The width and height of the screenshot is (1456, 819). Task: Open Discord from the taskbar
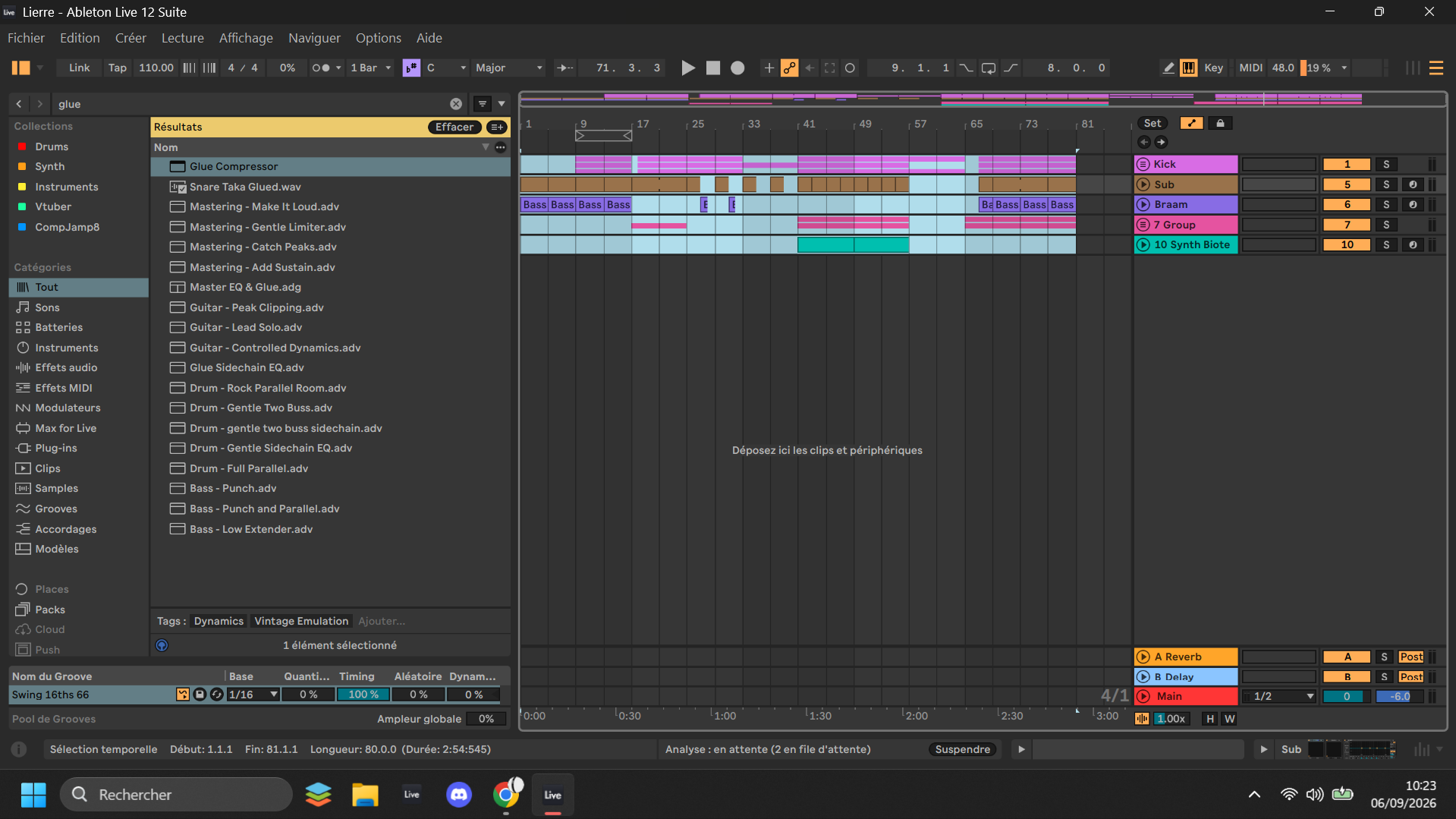(459, 795)
